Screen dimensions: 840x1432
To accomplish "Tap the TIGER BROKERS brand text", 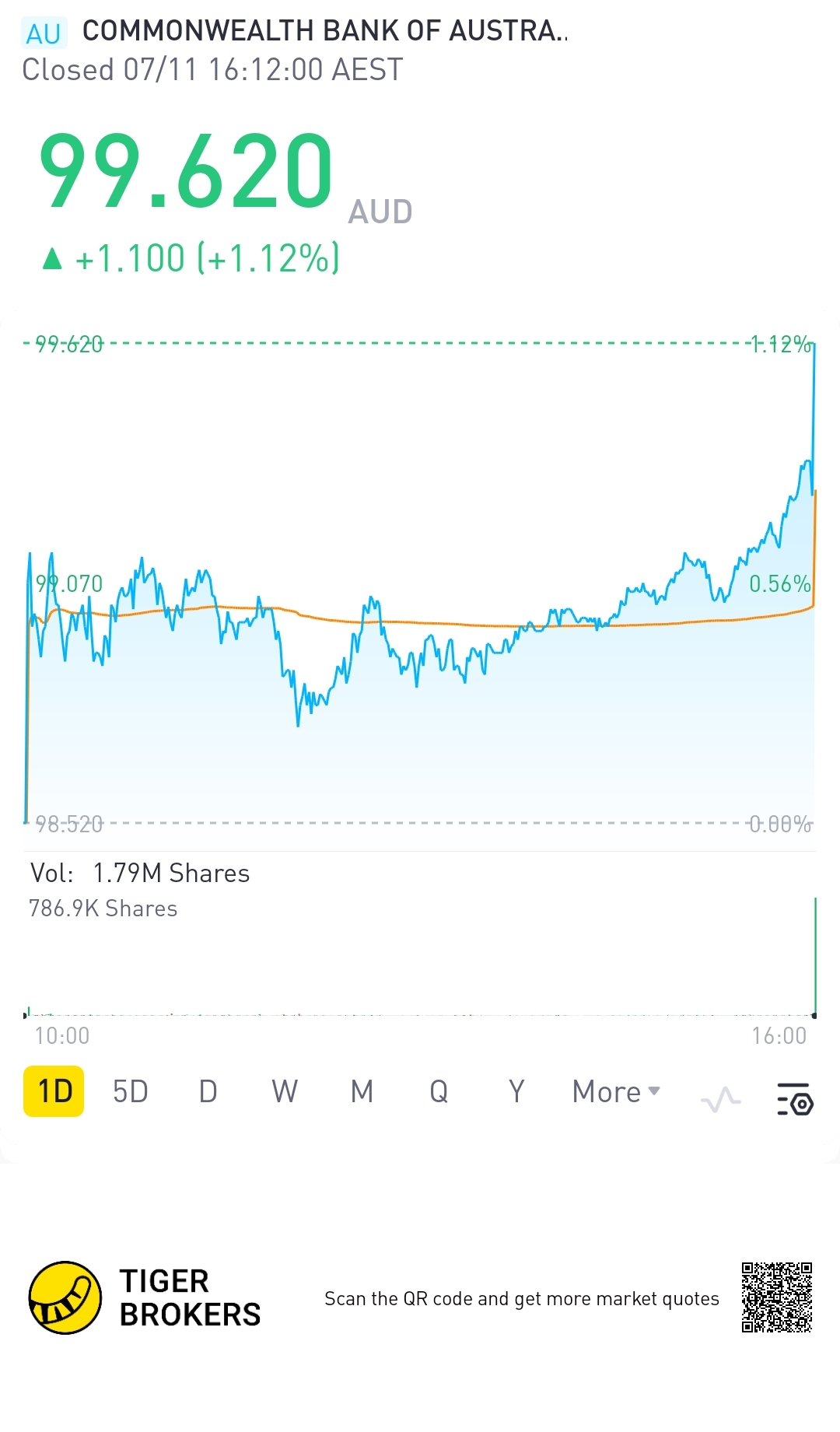I will (x=190, y=1297).
